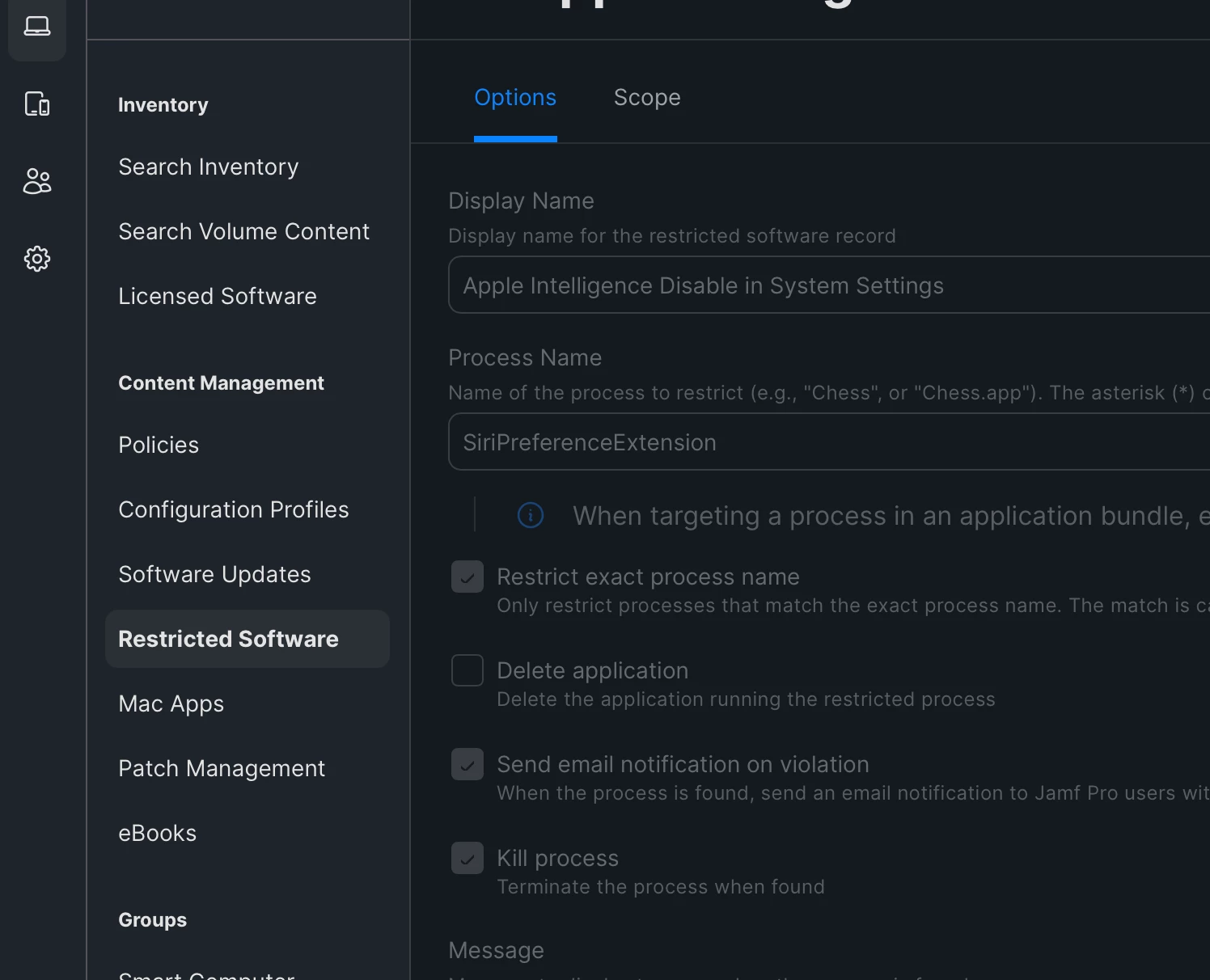This screenshot has width=1210, height=980.
Task: Enable the Delete application checkbox
Action: coord(467,670)
